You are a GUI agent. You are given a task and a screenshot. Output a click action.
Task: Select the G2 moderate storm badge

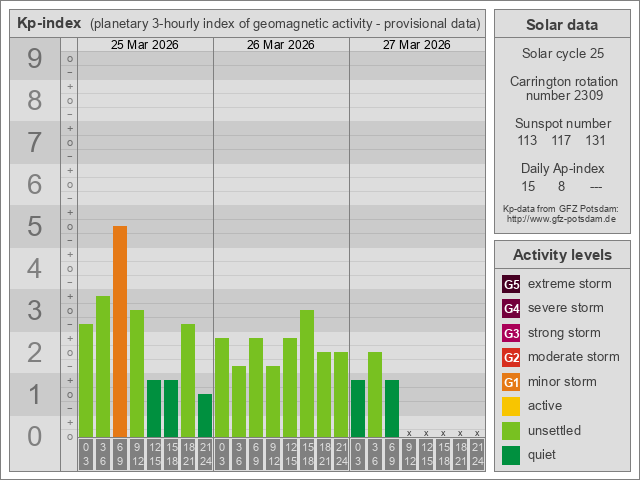click(511, 357)
